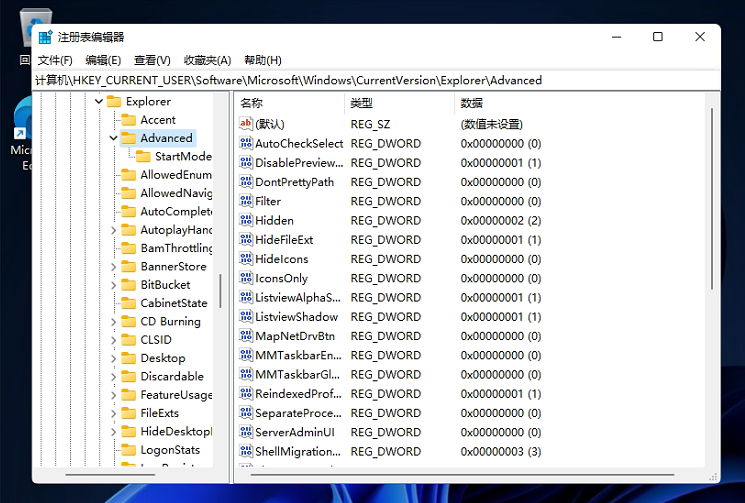Click the key tree horizontal scrollbar
Image resolution: width=745 pixels, height=503 pixels.
(x=110, y=474)
